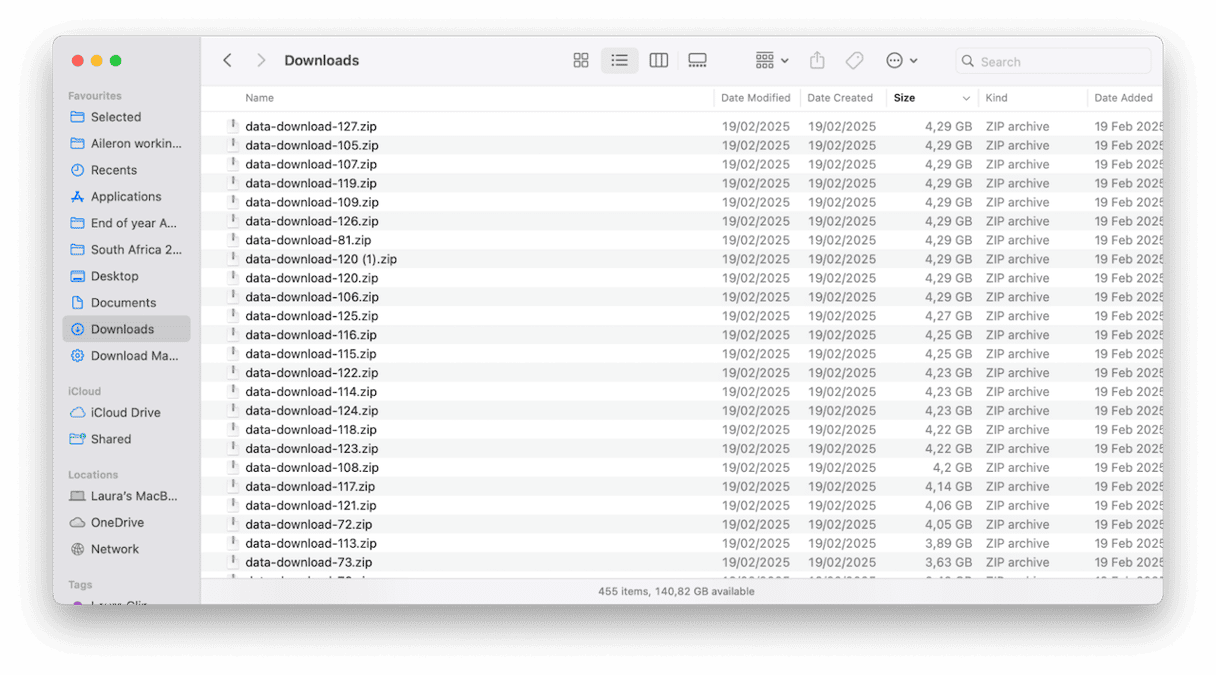Sort by the Name column header

[x=260, y=98]
